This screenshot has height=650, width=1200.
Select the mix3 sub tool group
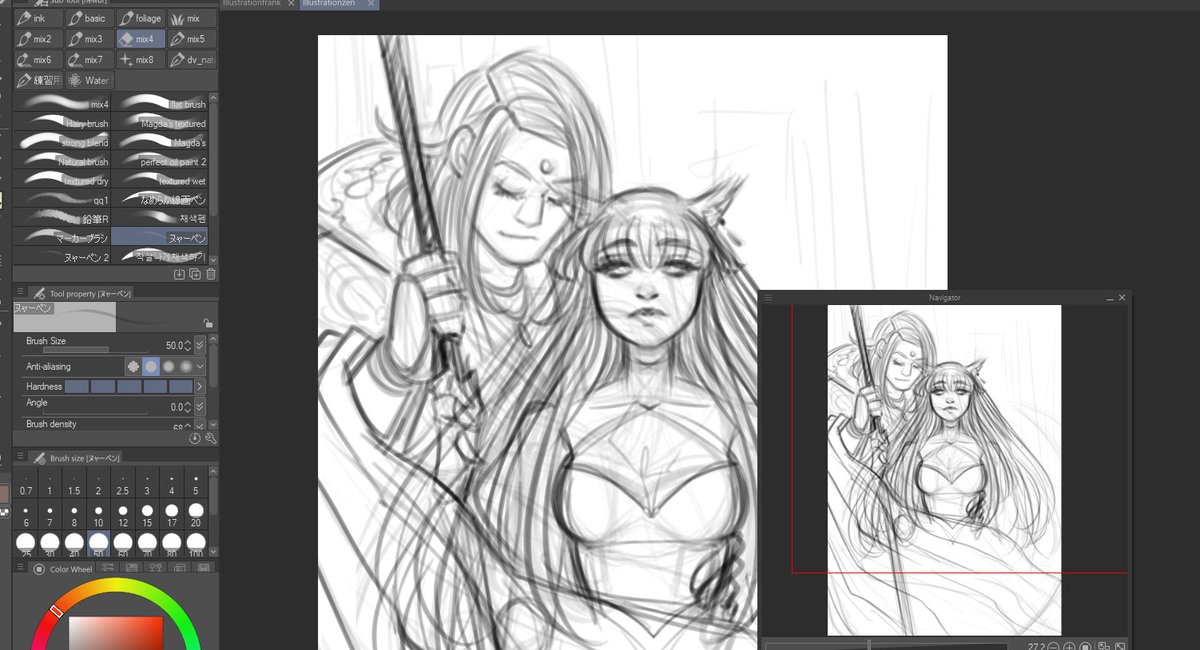[x=88, y=39]
